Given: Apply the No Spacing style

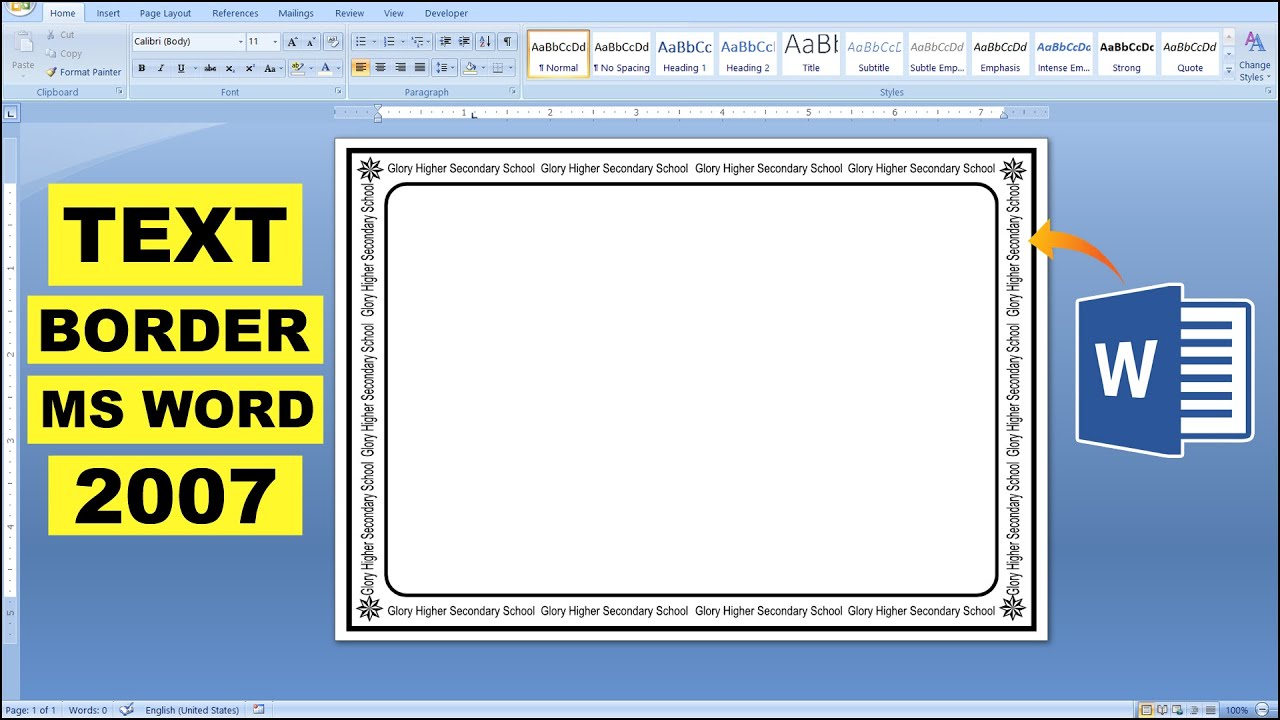Looking at the screenshot, I should click(x=621, y=53).
